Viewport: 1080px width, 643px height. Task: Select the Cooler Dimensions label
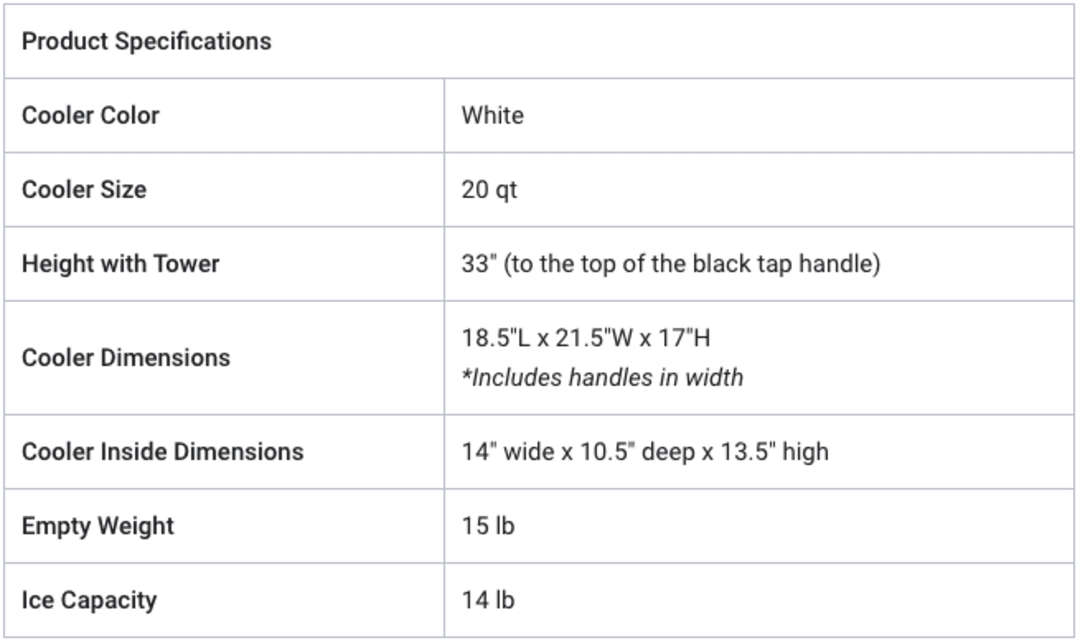click(x=126, y=358)
